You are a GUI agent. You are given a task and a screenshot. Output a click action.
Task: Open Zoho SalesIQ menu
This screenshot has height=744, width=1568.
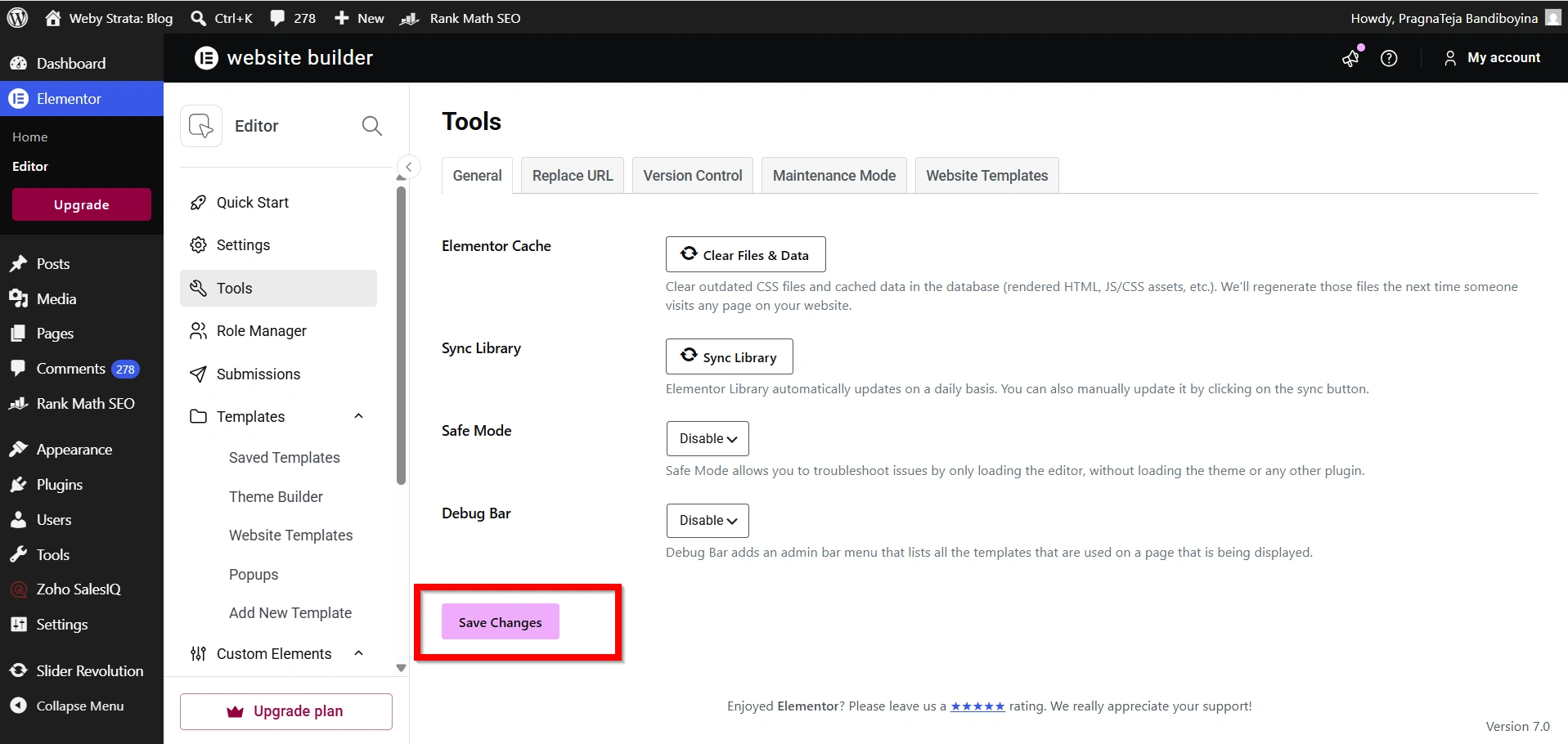coord(82,589)
